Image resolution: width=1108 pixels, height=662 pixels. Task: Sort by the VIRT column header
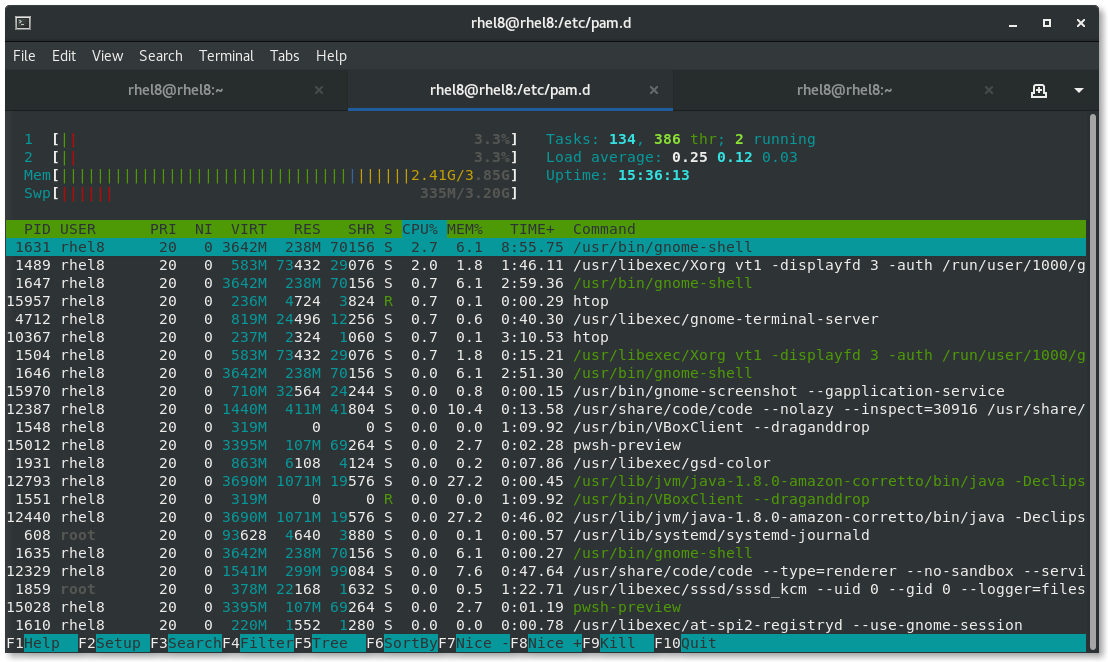tap(249, 229)
